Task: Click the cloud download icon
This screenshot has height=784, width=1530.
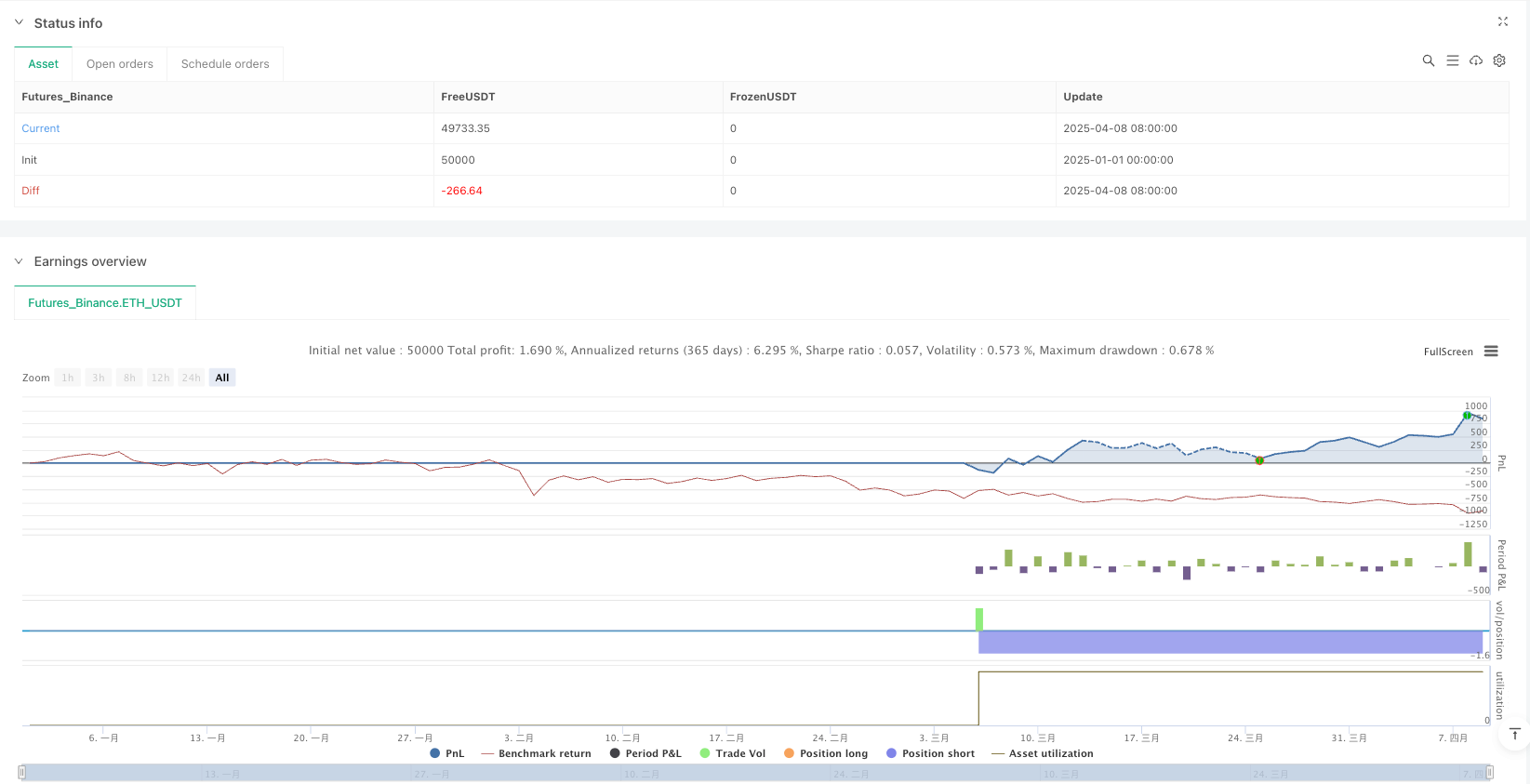Action: 1476,60
